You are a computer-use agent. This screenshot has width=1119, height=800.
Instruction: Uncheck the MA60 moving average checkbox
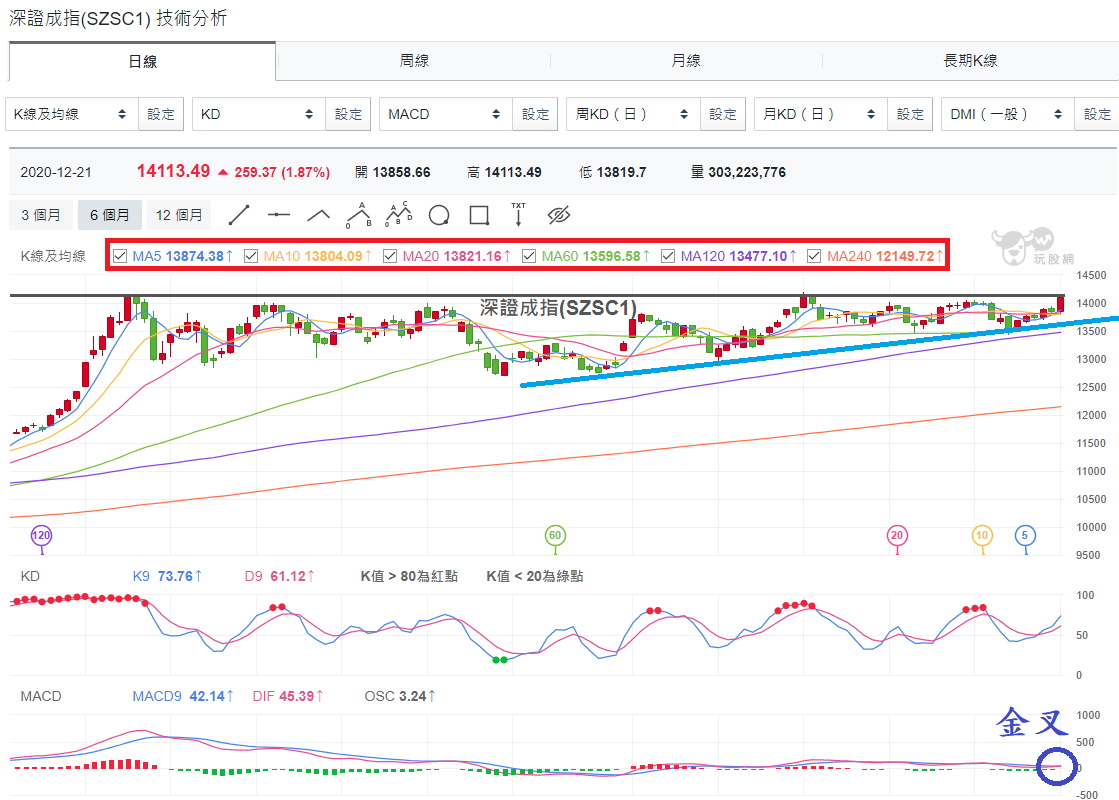pyautogui.click(x=529, y=256)
